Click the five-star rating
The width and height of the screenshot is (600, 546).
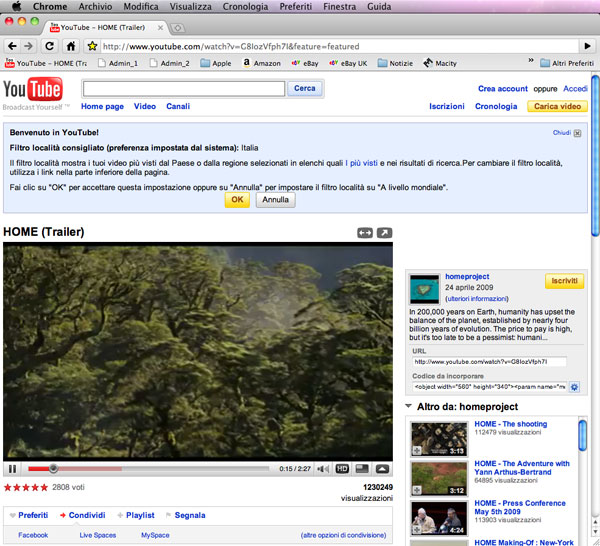26,487
